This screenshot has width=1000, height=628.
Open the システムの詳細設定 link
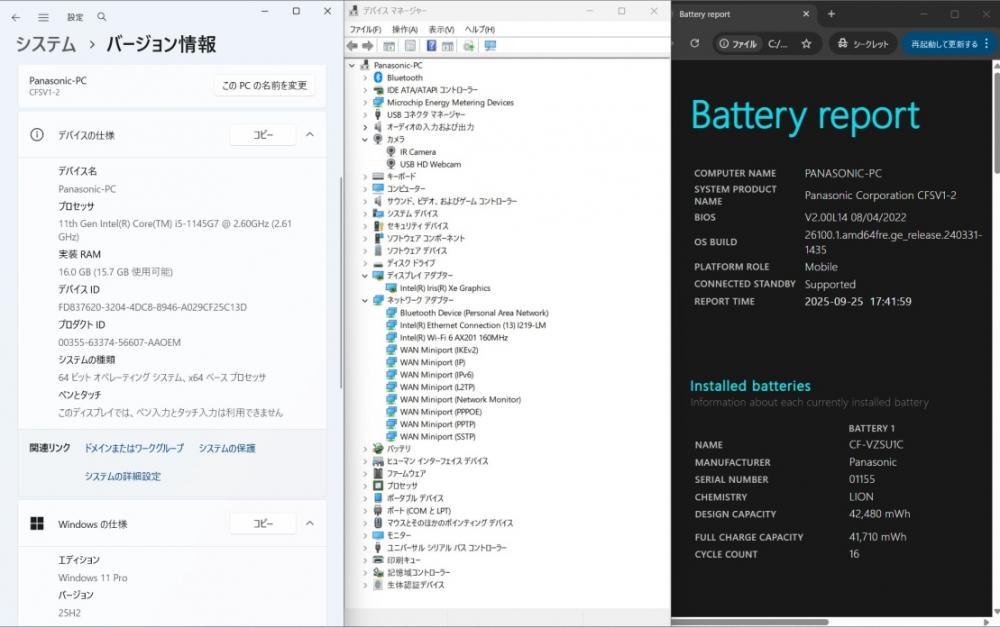point(122,477)
